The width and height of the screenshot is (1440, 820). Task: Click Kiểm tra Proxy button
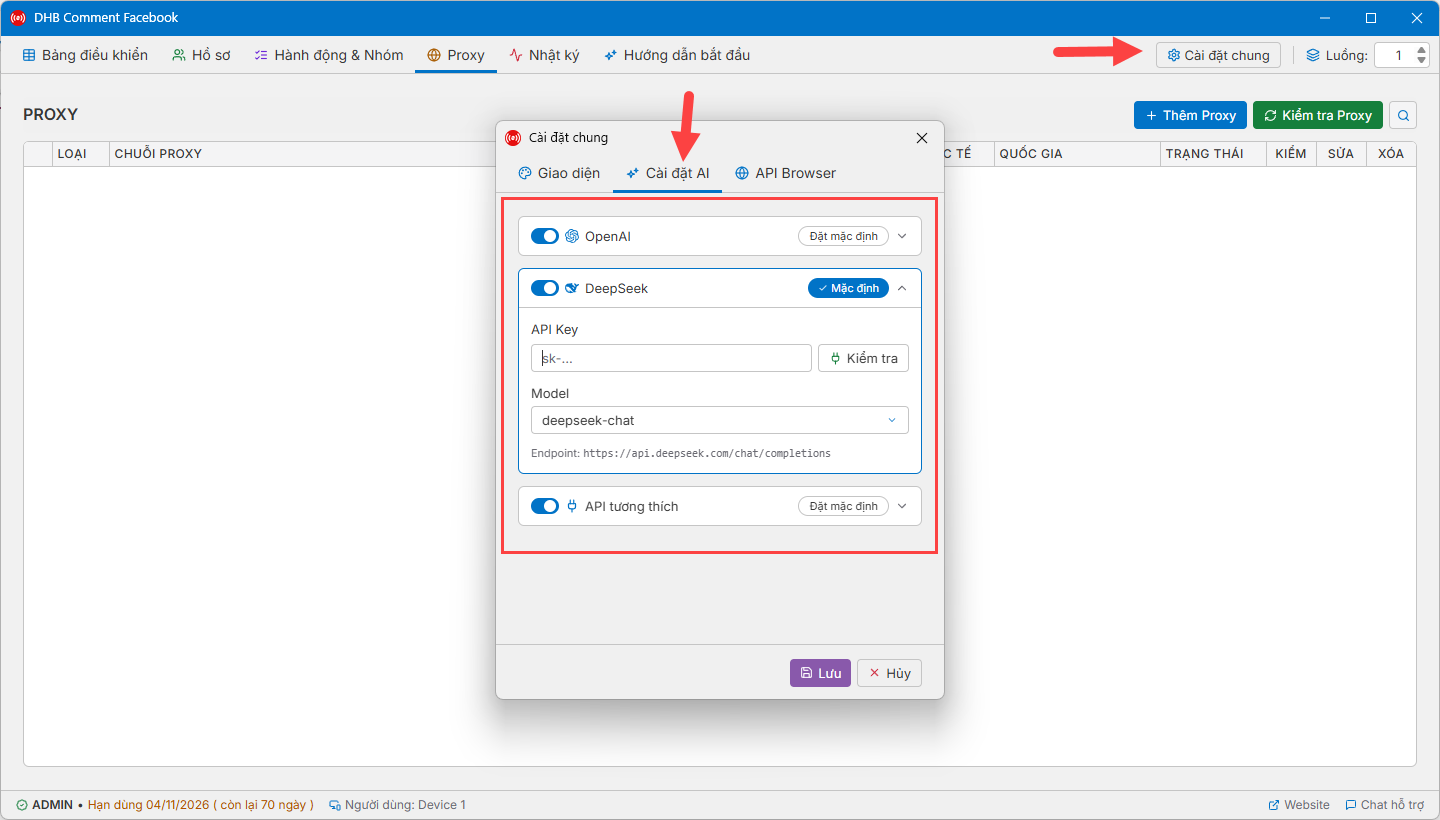[1318, 115]
